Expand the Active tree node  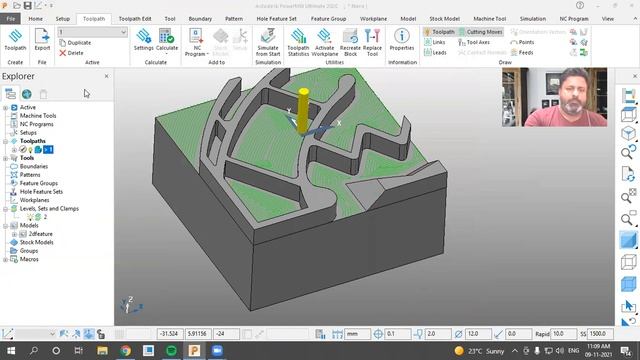click(5, 107)
